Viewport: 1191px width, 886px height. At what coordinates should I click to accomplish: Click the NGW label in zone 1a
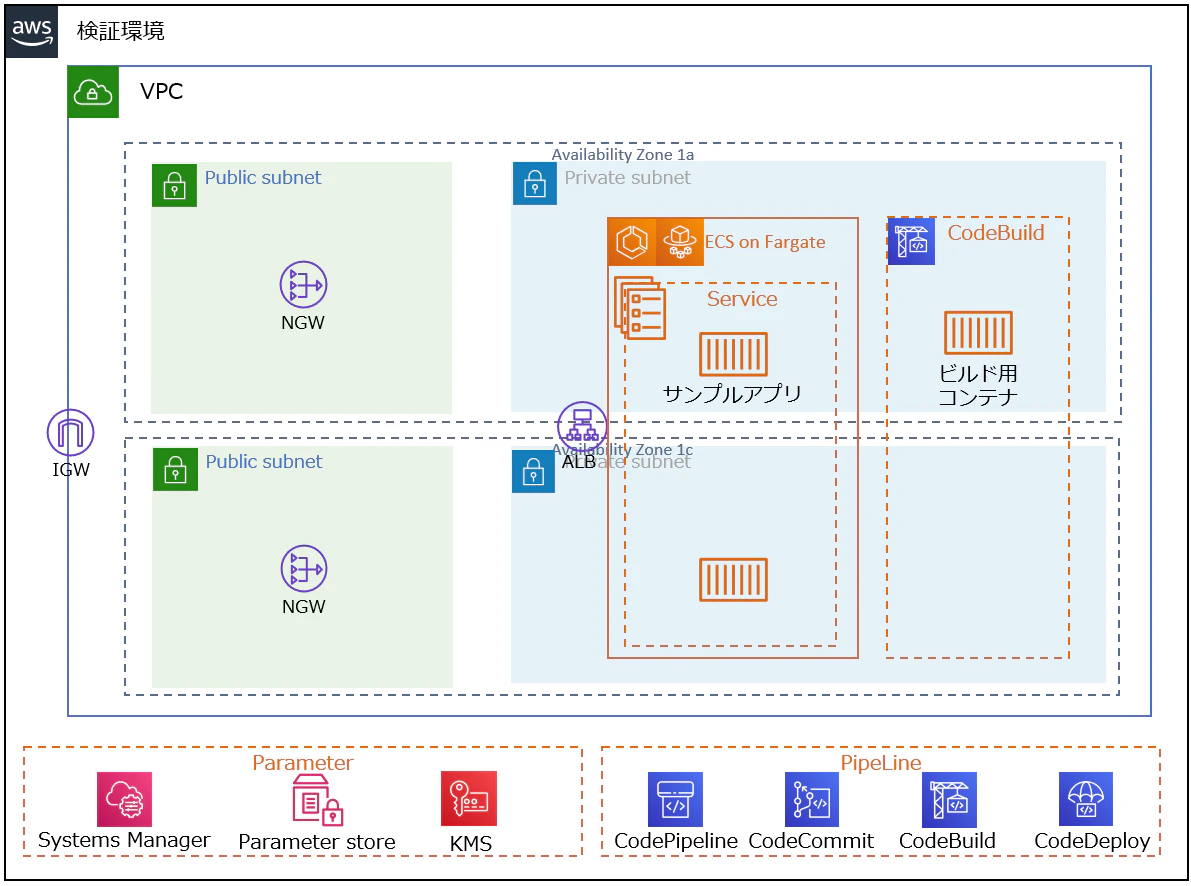[x=303, y=323]
